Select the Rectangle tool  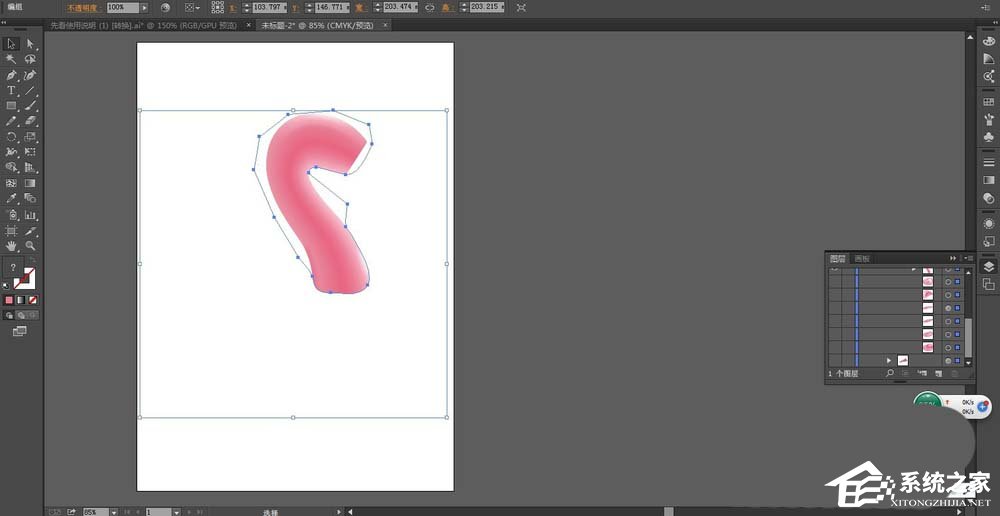11,105
